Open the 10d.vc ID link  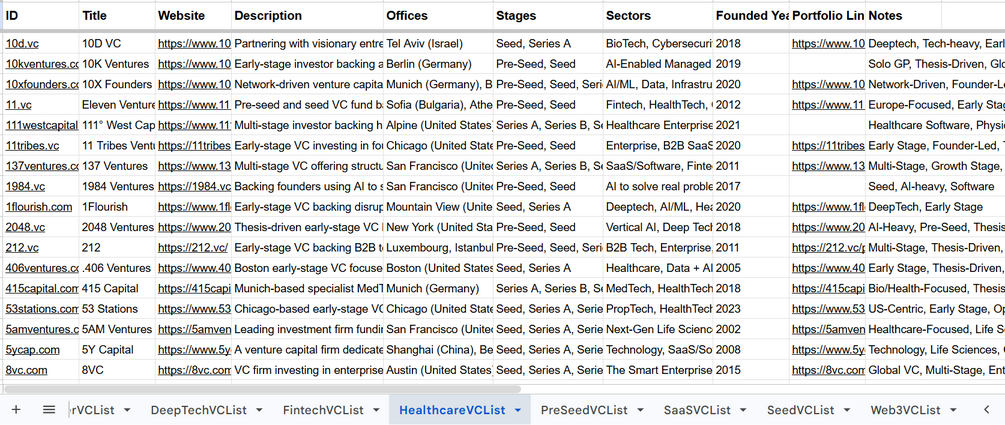(22, 44)
